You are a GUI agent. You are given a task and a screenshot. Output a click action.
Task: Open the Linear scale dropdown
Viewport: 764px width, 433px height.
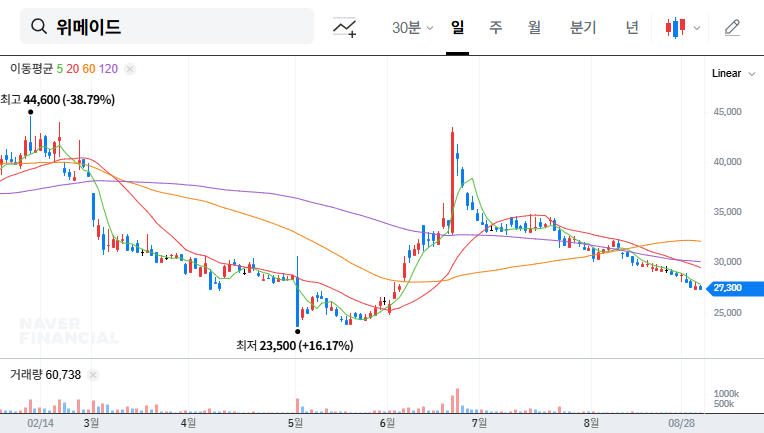coord(733,74)
